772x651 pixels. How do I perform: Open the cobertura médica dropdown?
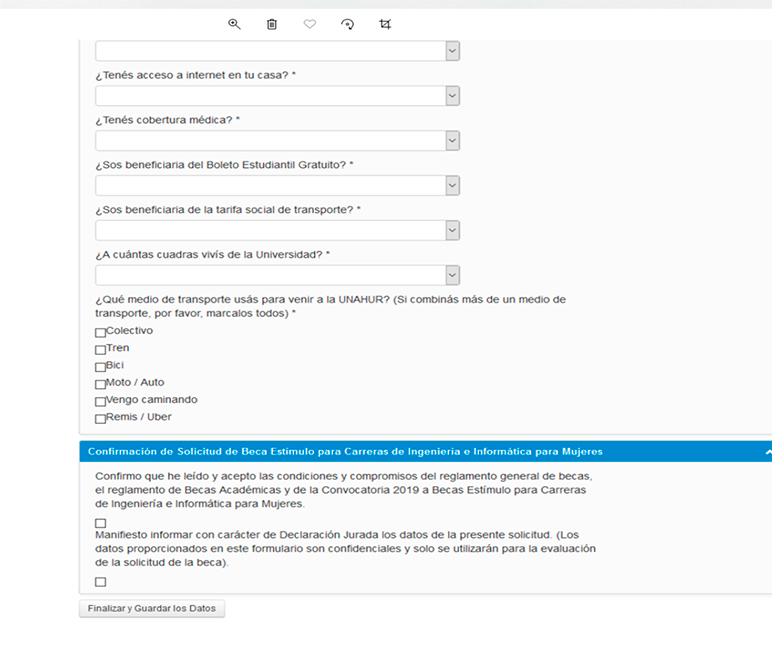tap(278, 141)
